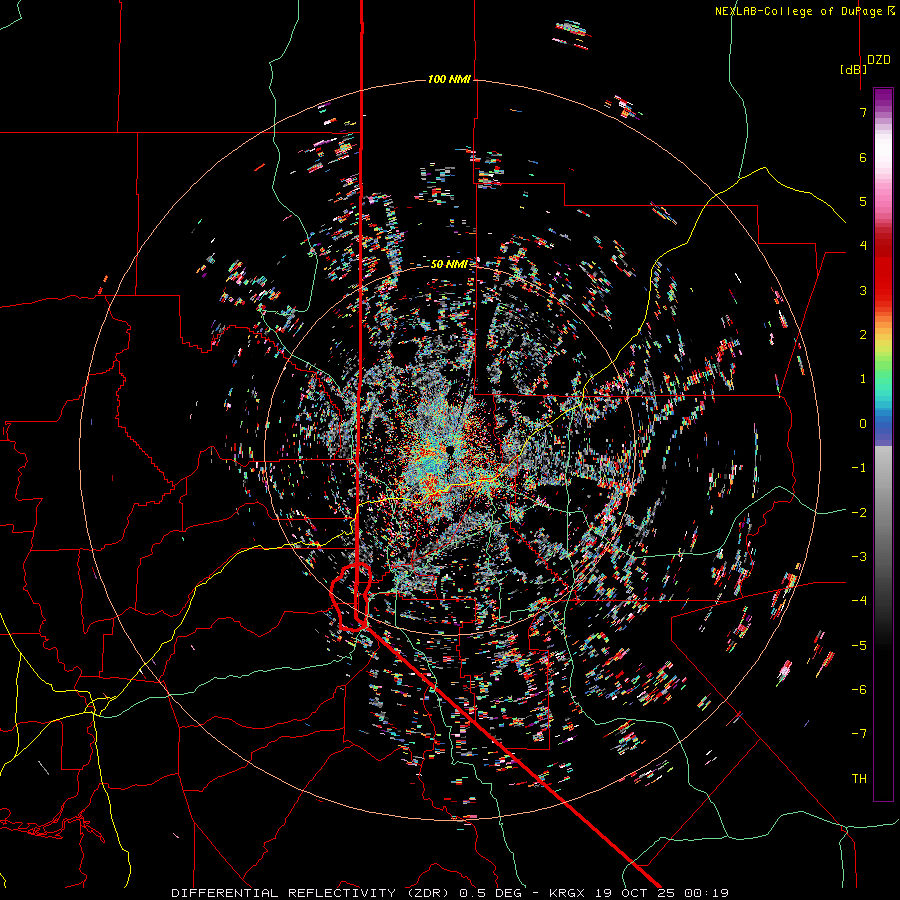The image size is (900, 900).
Task: Click the -3 value on color scale
Action: [859, 556]
